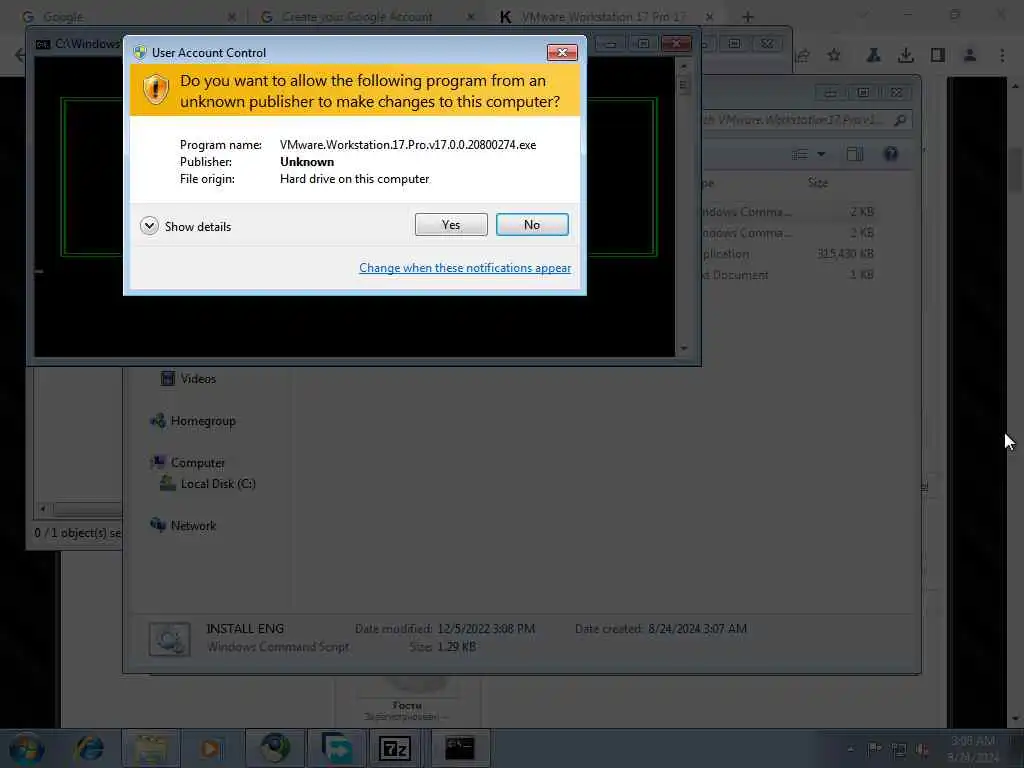Viewport: 1024px width, 768px height.
Task: Click Yes in the User Account Control dialog
Action: (451, 225)
